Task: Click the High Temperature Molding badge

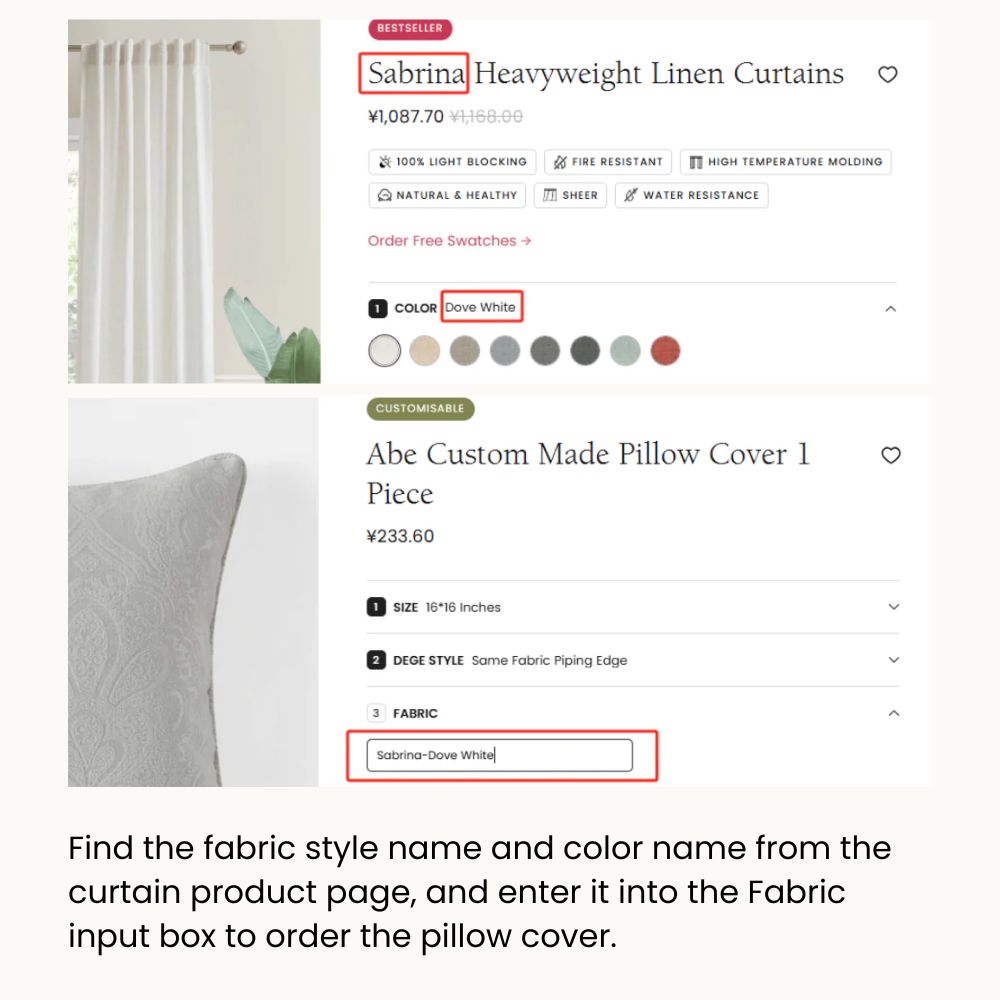Action: (785, 162)
